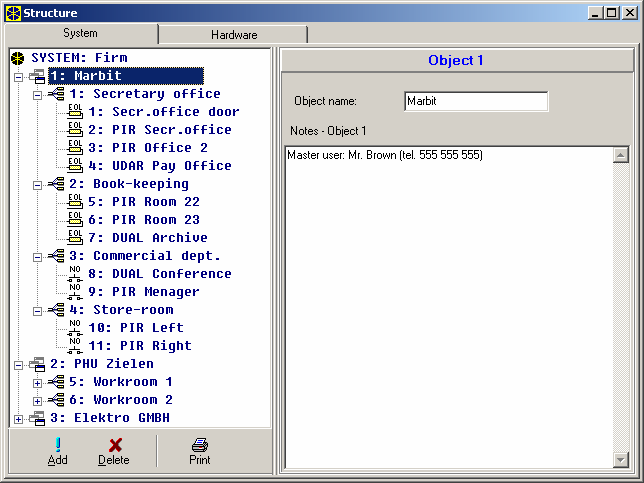Collapse the Store-room partition
The width and height of the screenshot is (644, 483).
point(37,311)
